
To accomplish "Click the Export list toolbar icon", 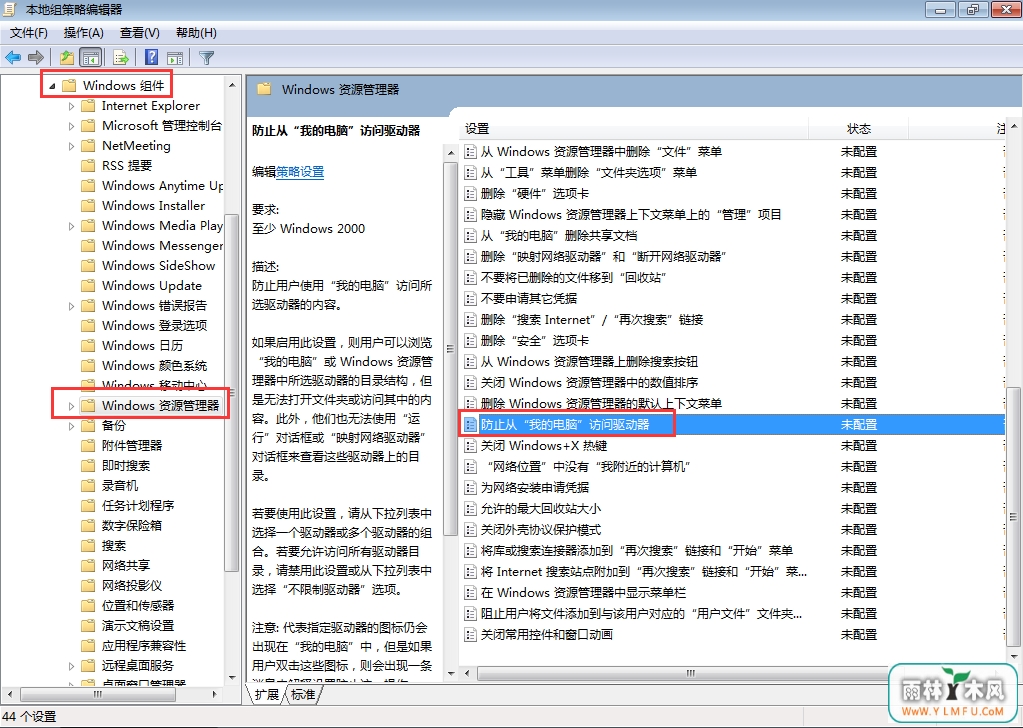I will click(x=121, y=57).
